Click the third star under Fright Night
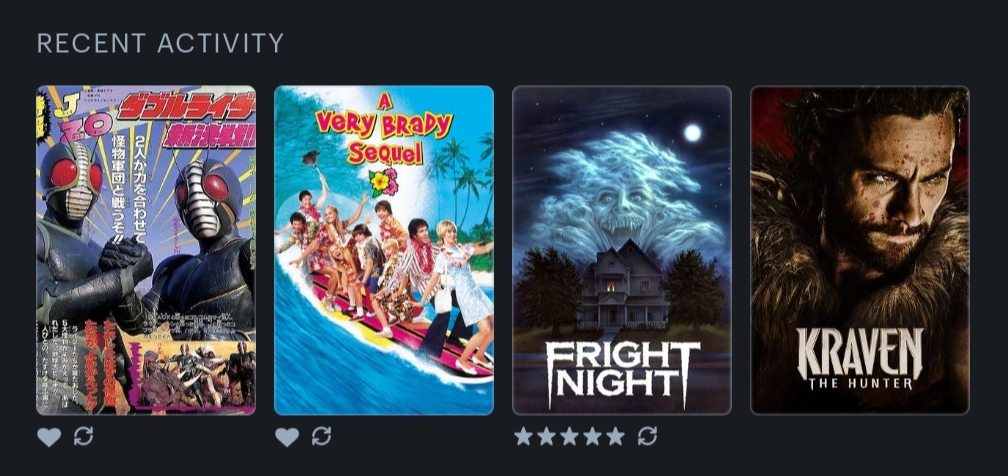The image size is (1008, 476). (570, 436)
